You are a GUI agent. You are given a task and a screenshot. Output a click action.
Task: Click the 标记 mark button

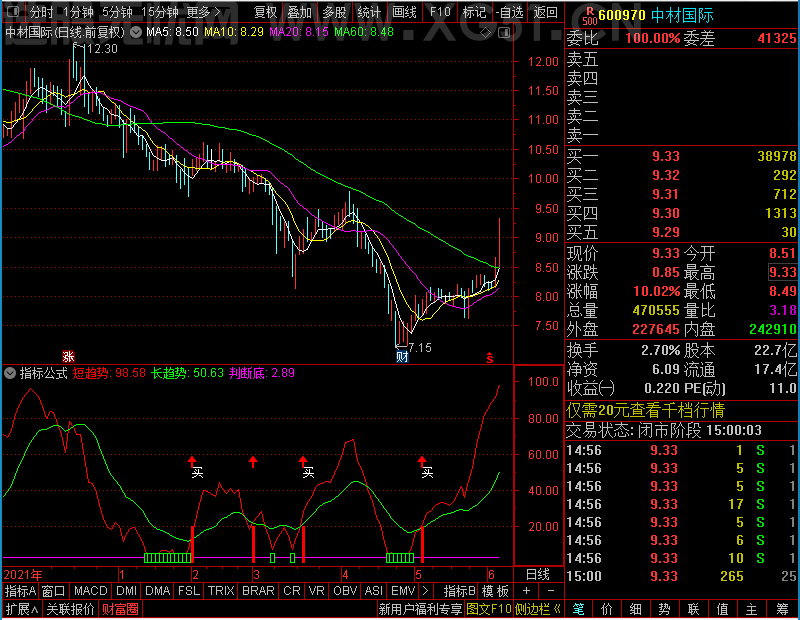click(x=474, y=12)
